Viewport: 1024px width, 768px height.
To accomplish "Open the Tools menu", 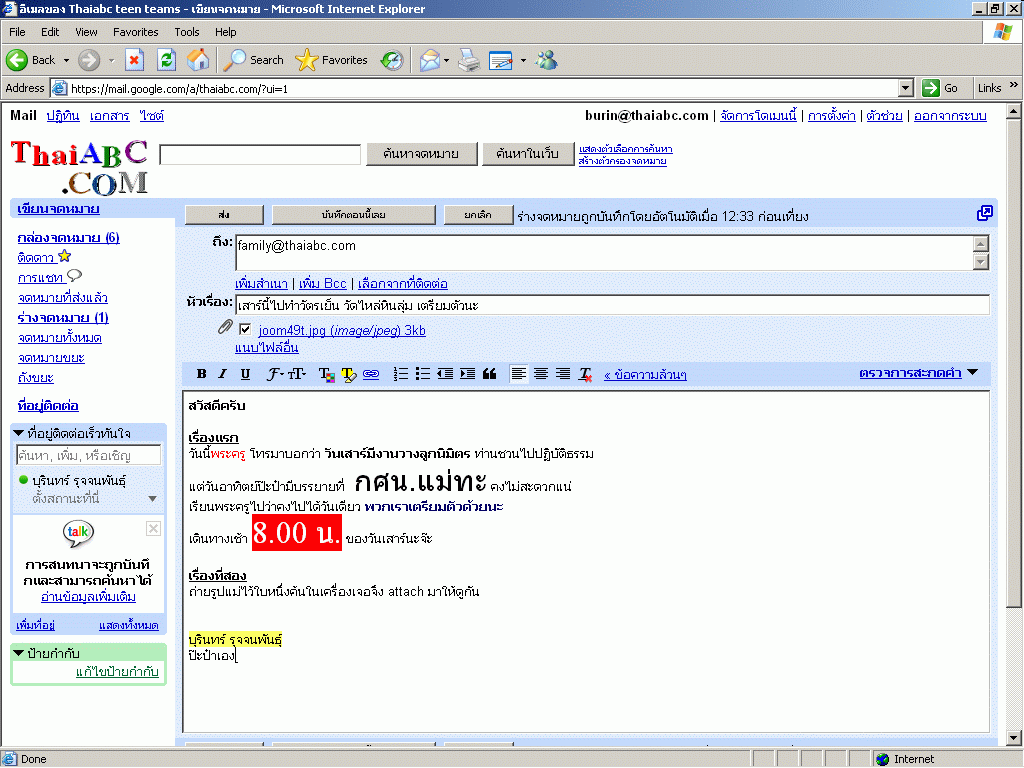I will [x=187, y=32].
